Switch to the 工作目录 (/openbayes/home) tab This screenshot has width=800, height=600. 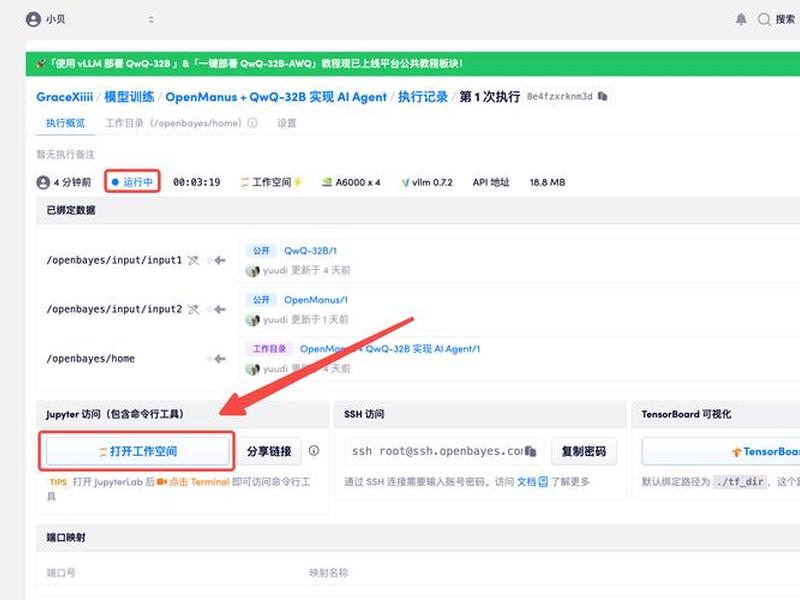click(173, 123)
